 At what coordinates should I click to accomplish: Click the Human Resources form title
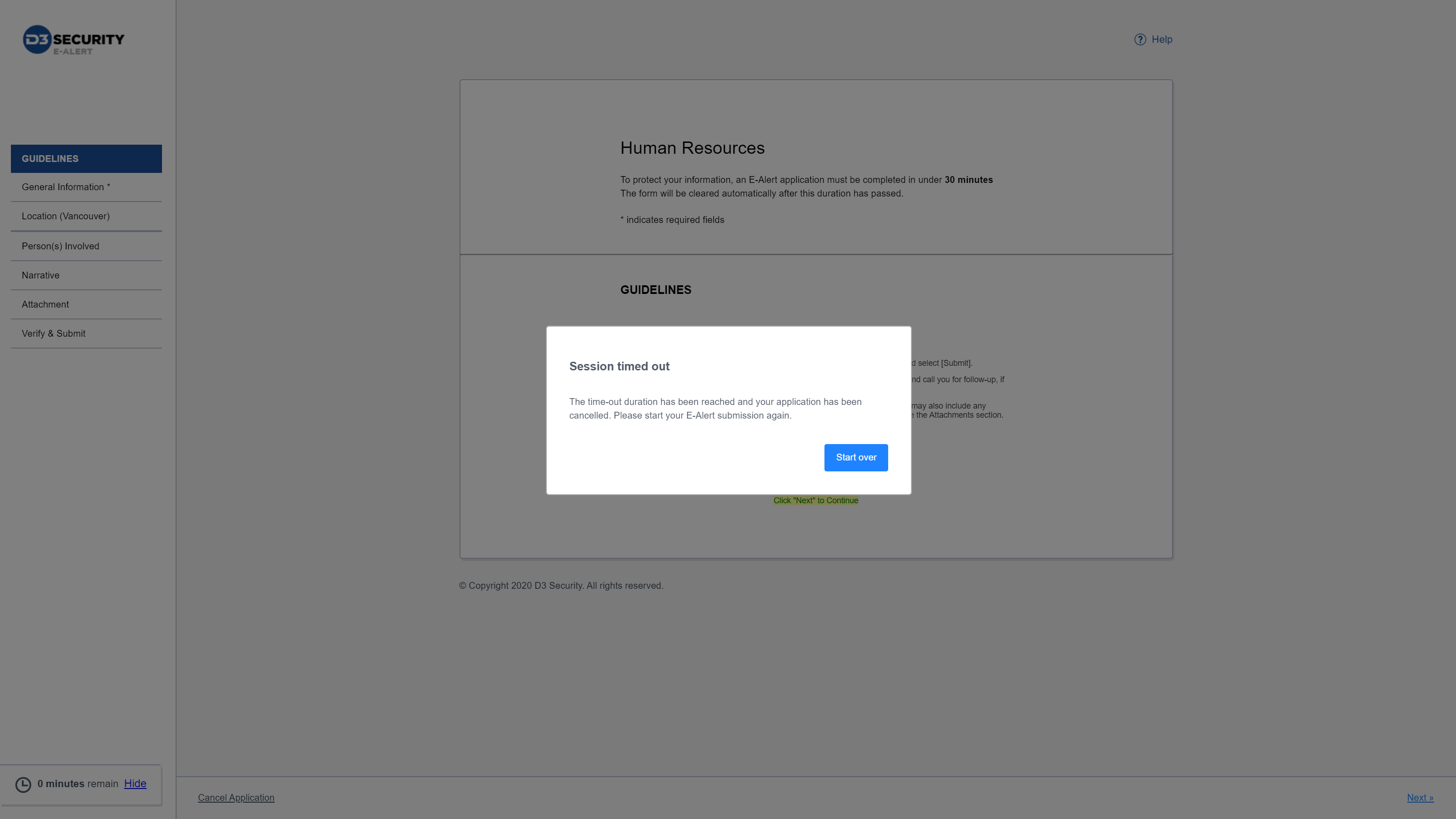tap(692, 148)
